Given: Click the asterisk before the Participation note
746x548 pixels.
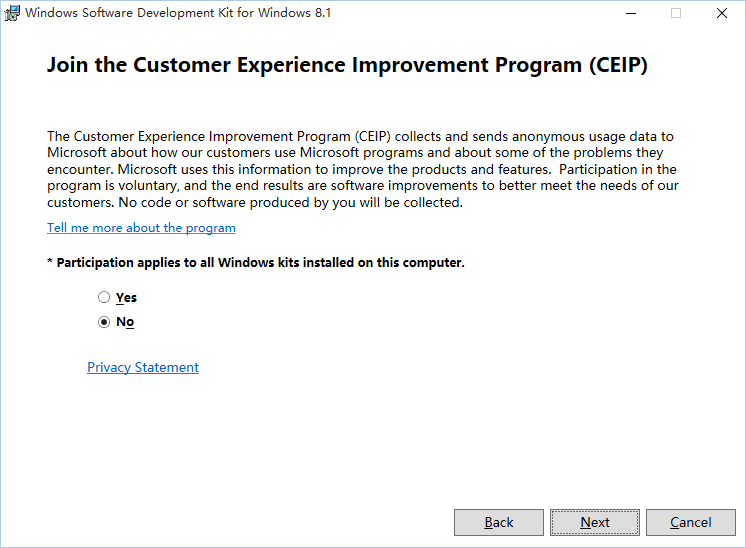Looking at the screenshot, I should click(x=49, y=262).
